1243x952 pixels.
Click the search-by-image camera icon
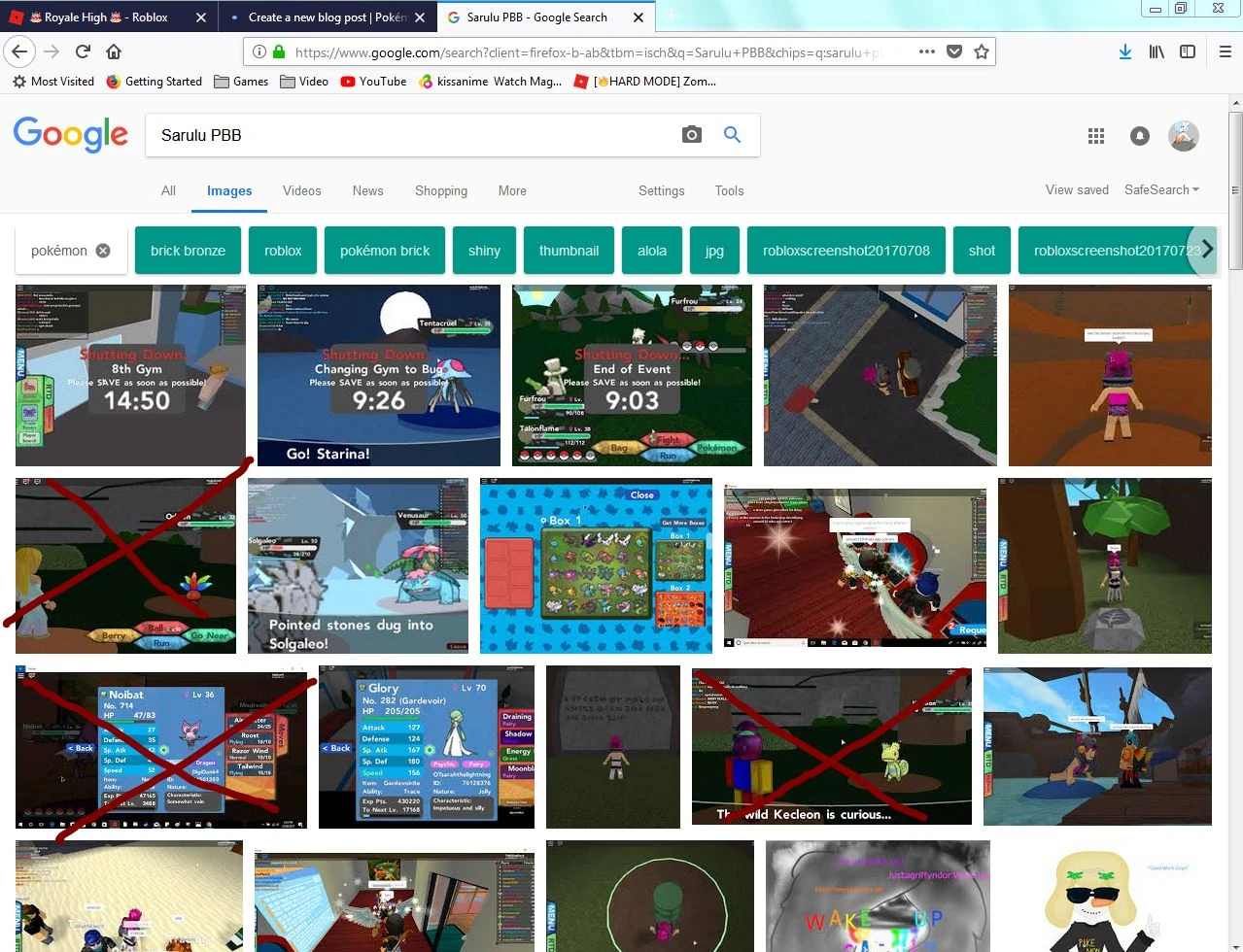coord(692,135)
